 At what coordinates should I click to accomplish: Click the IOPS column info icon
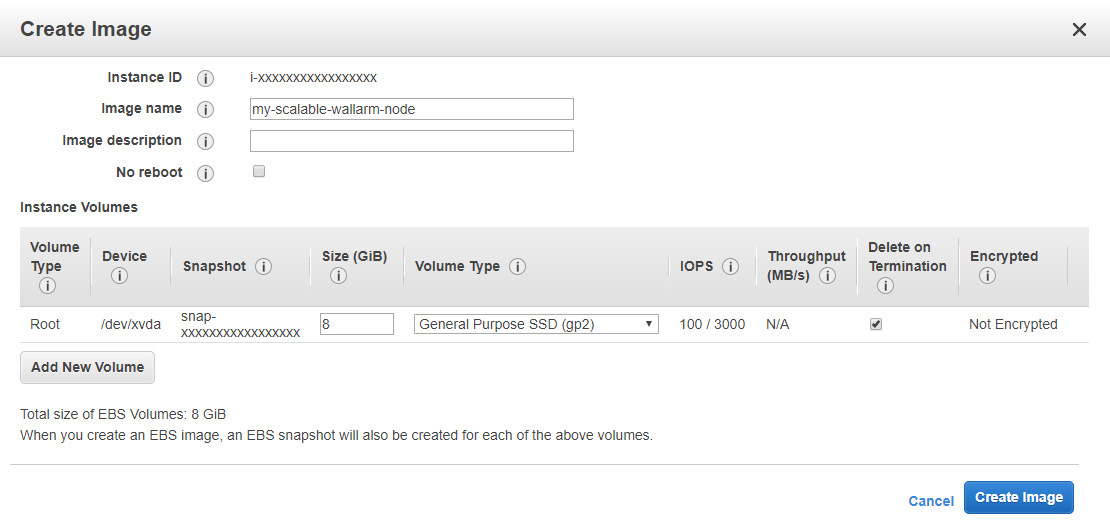tap(731, 267)
